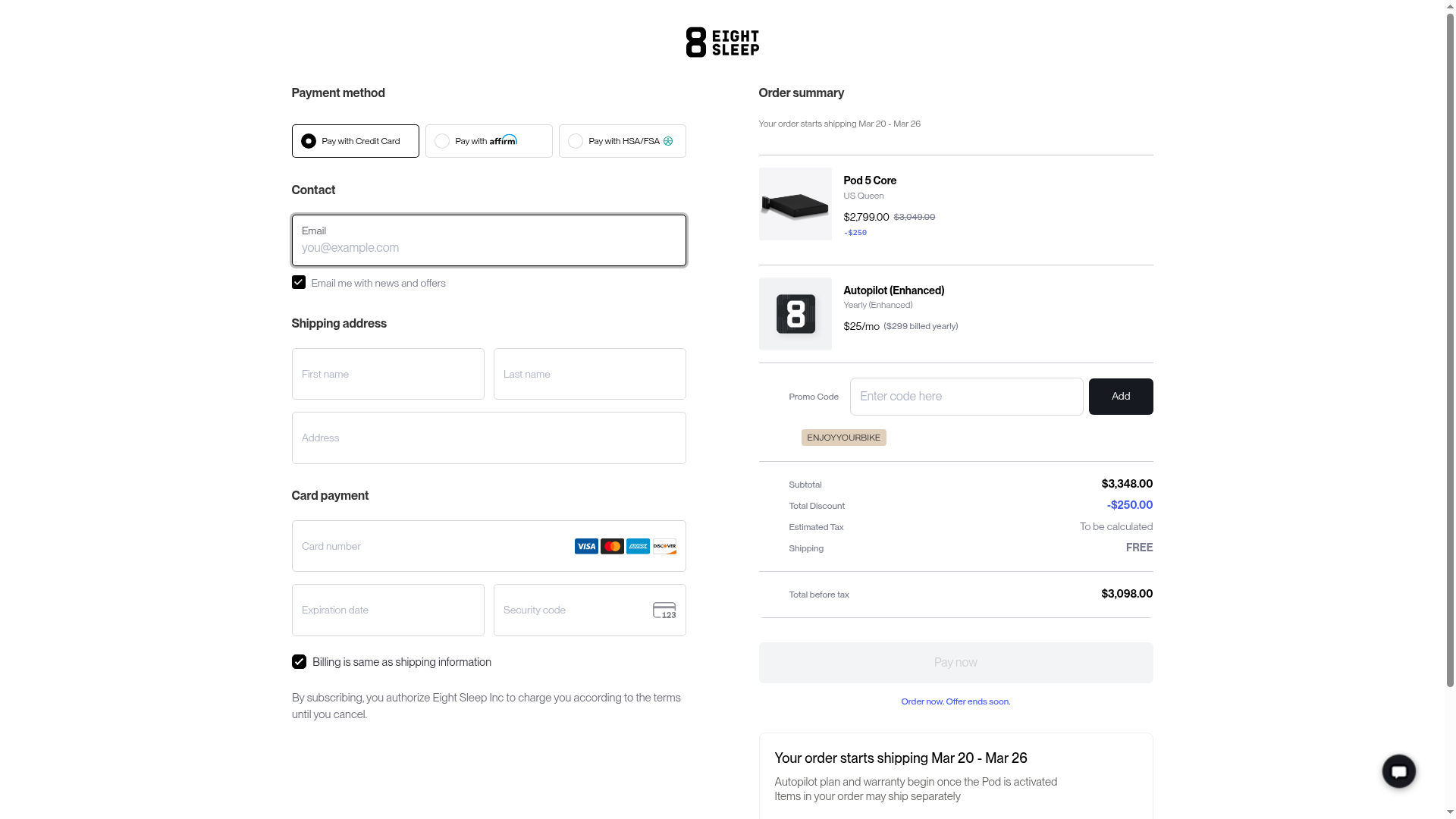
Task: Apply the ENJOYYOURBIKE promo tag
Action: click(x=843, y=438)
